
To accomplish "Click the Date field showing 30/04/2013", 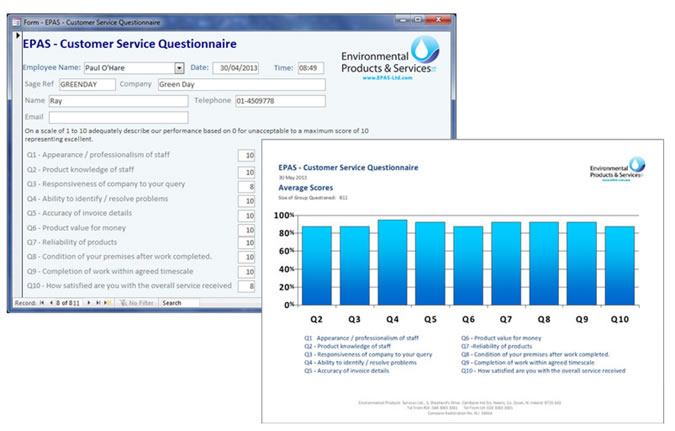I will 236,68.
